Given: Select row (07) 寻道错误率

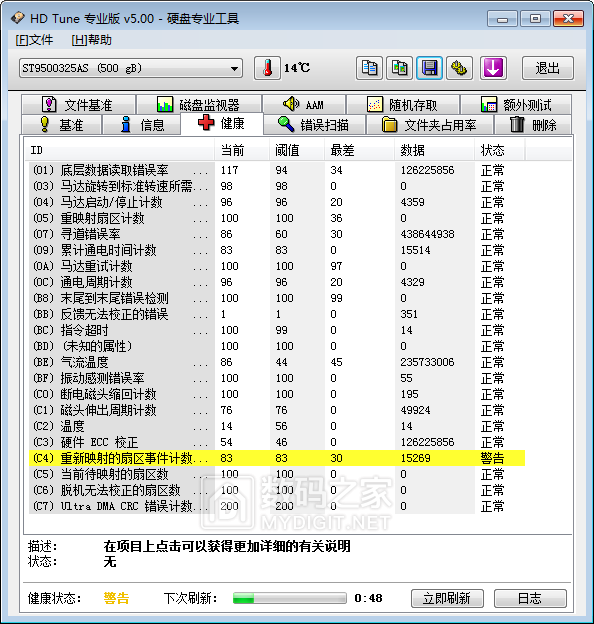Looking at the screenshot, I should coord(277,234).
